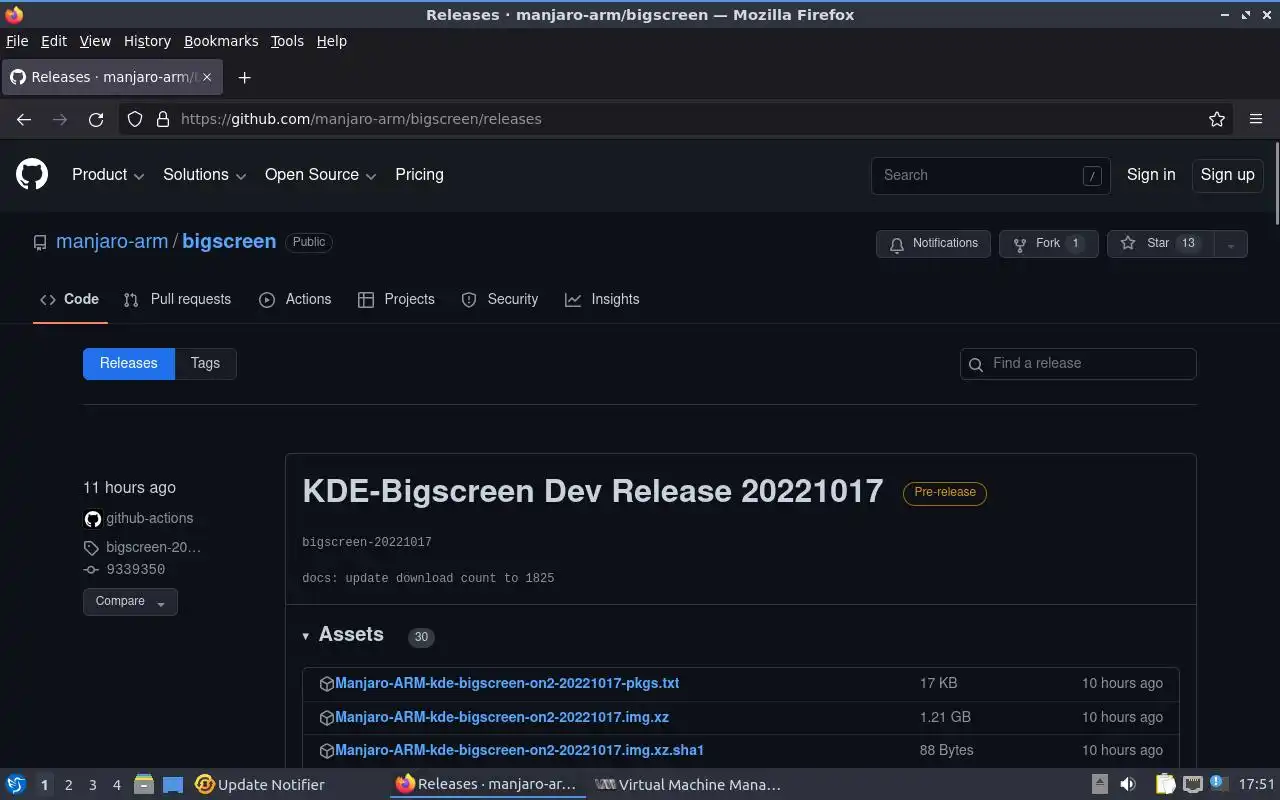This screenshot has width=1280, height=800.
Task: Collapse the Assets section triangle
Action: point(306,636)
